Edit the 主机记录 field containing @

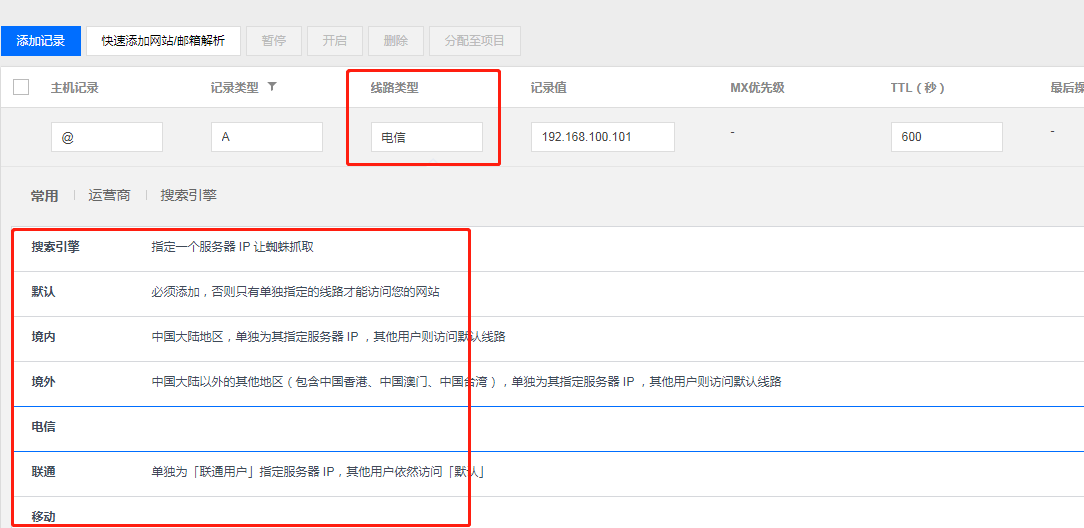pos(106,137)
